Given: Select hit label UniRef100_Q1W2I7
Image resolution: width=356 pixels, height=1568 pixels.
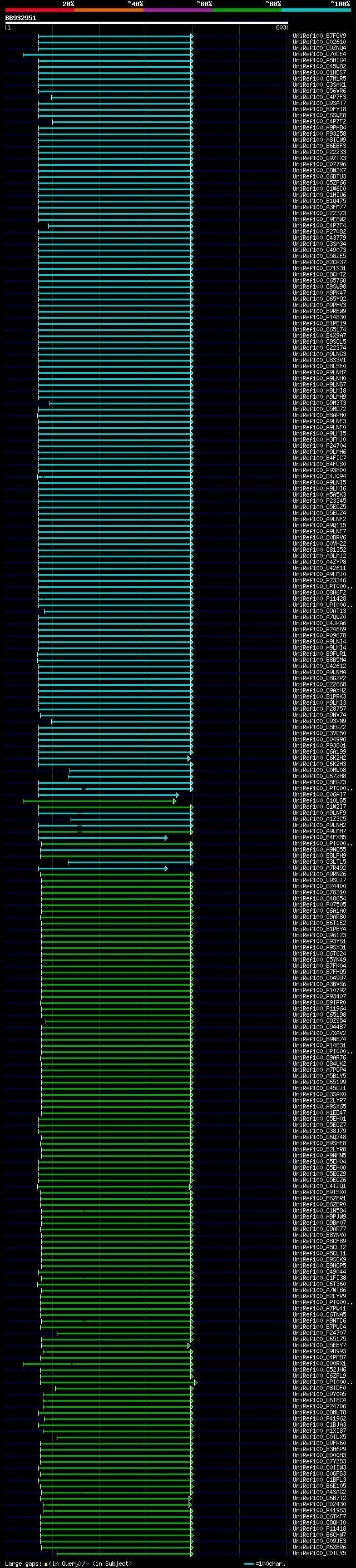Looking at the screenshot, I should pos(319,807).
